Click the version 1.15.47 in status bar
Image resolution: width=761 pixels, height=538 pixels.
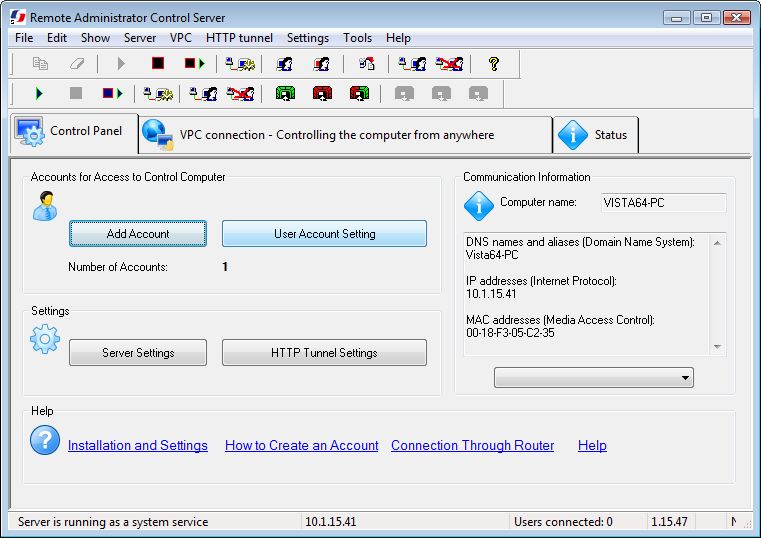[669, 522]
